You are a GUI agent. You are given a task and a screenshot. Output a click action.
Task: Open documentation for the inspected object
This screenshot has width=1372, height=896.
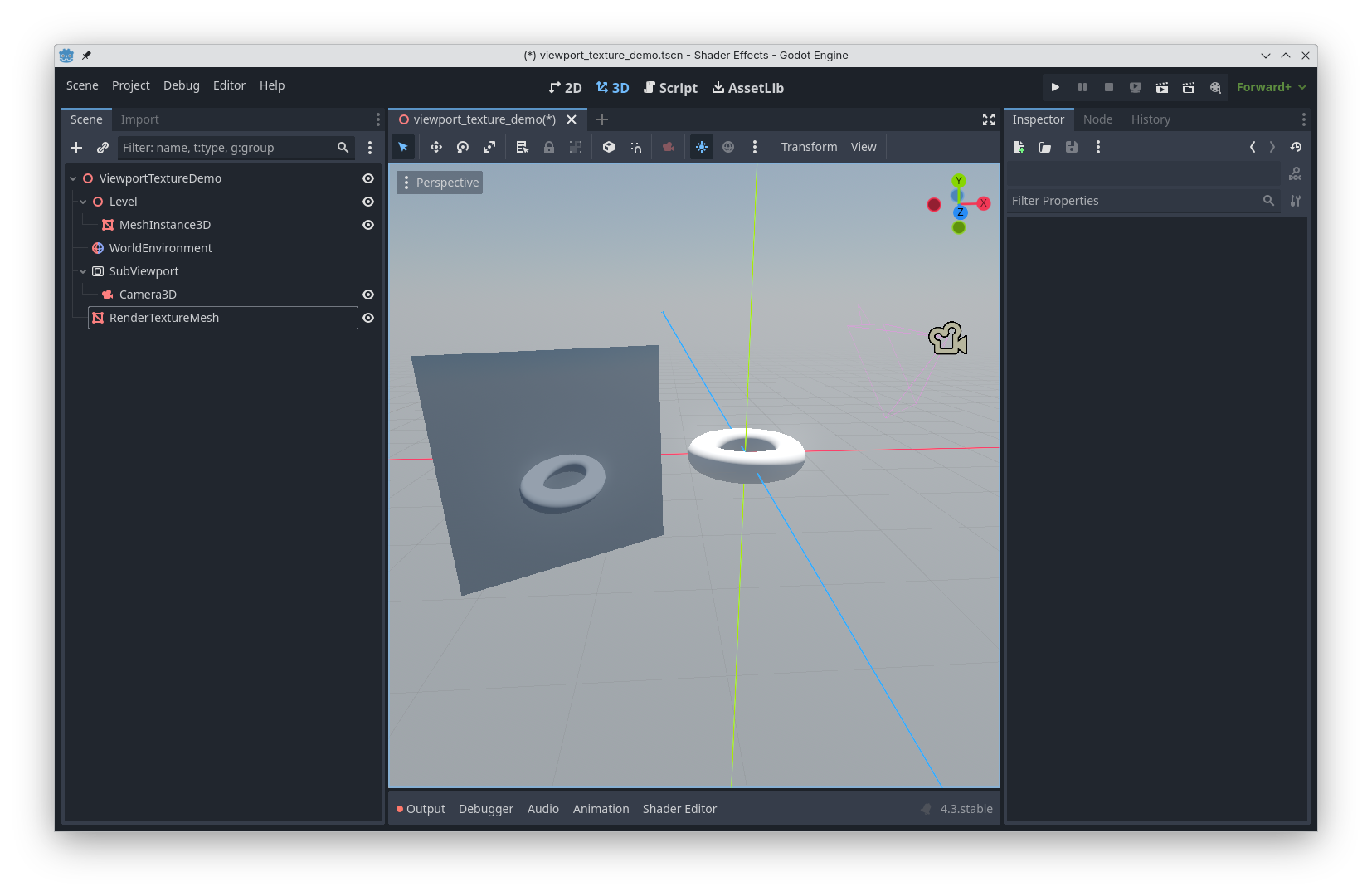pyautogui.click(x=1296, y=174)
